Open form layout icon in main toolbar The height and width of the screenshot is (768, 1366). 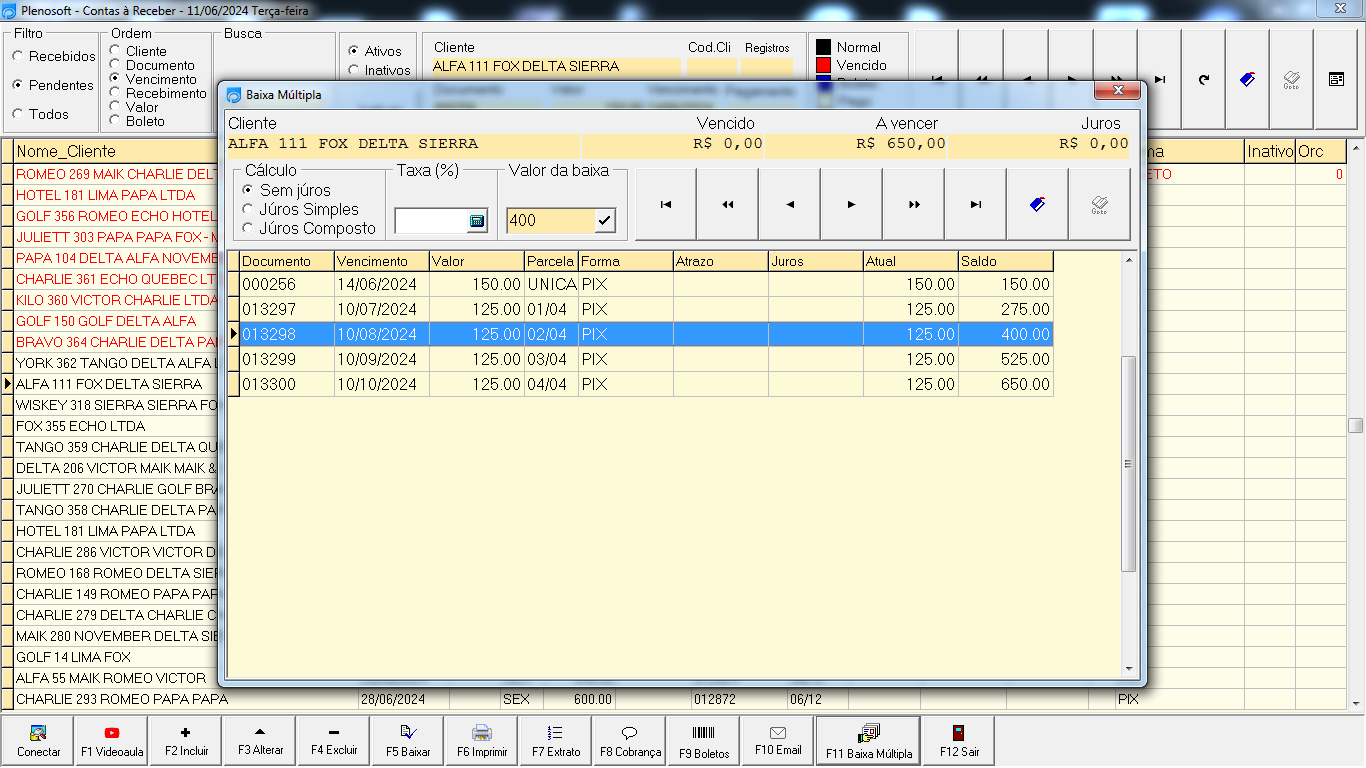(1336, 79)
